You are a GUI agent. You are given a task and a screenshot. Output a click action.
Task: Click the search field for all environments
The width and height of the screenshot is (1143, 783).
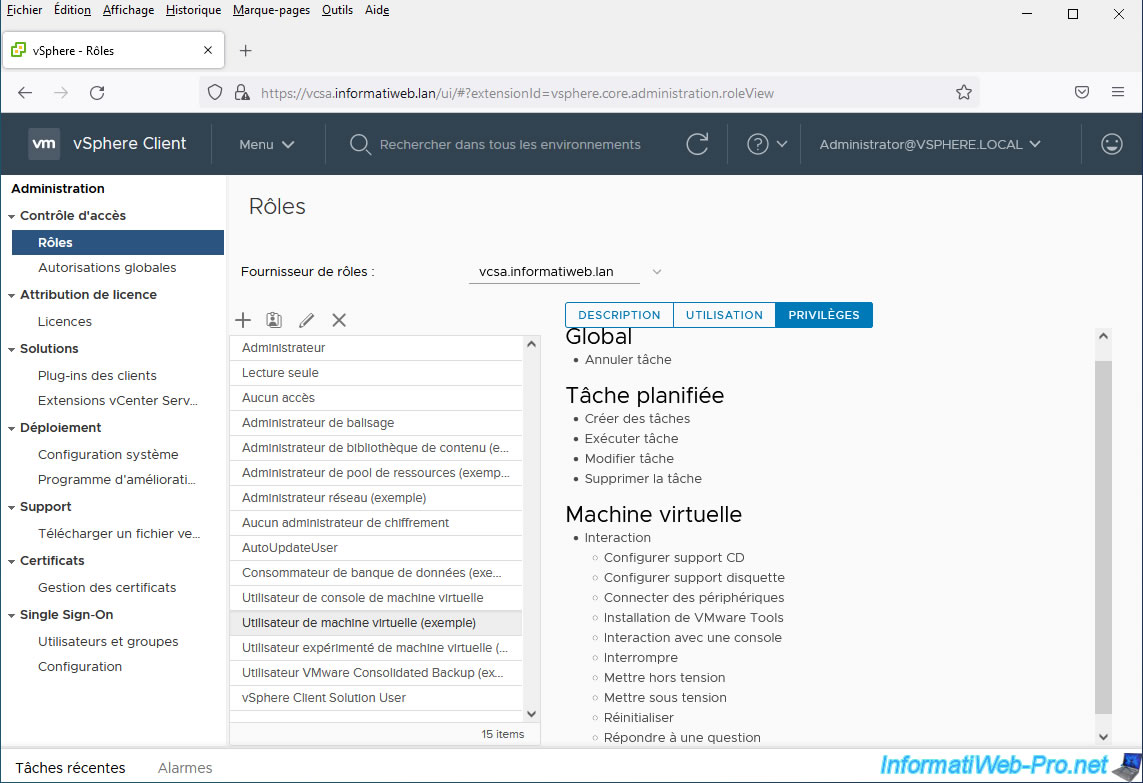(510, 145)
